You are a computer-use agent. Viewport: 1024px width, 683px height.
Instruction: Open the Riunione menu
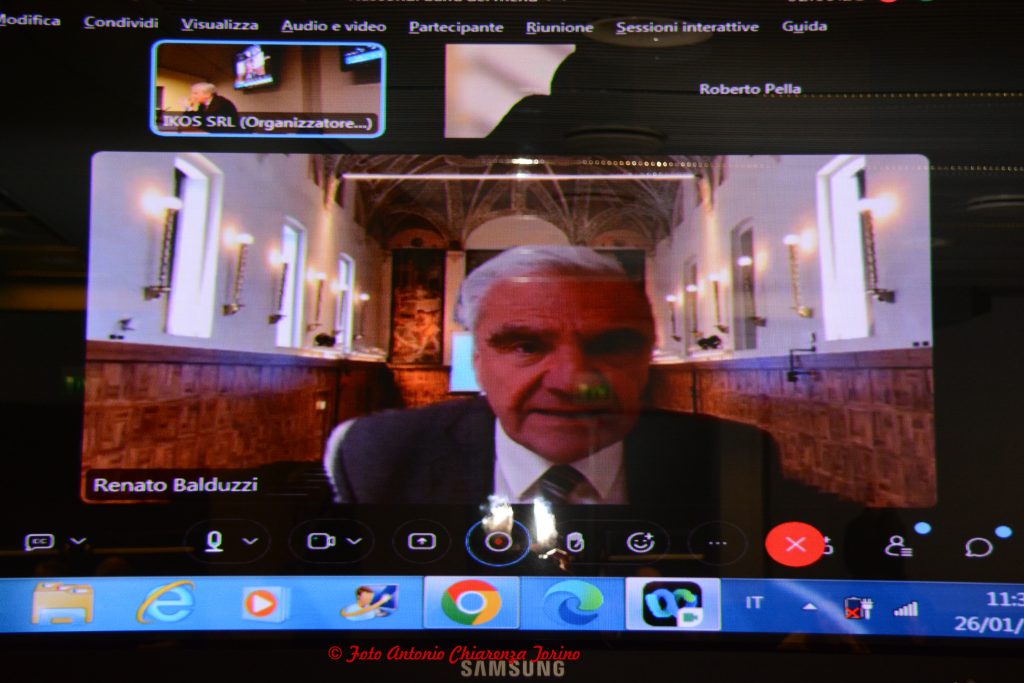(x=560, y=27)
